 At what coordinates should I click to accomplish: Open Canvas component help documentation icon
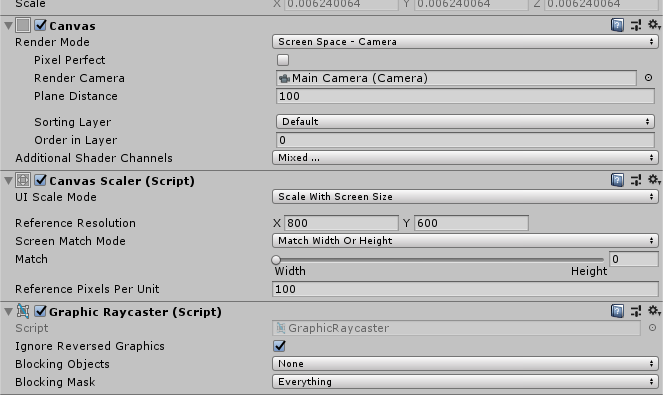(x=617, y=25)
